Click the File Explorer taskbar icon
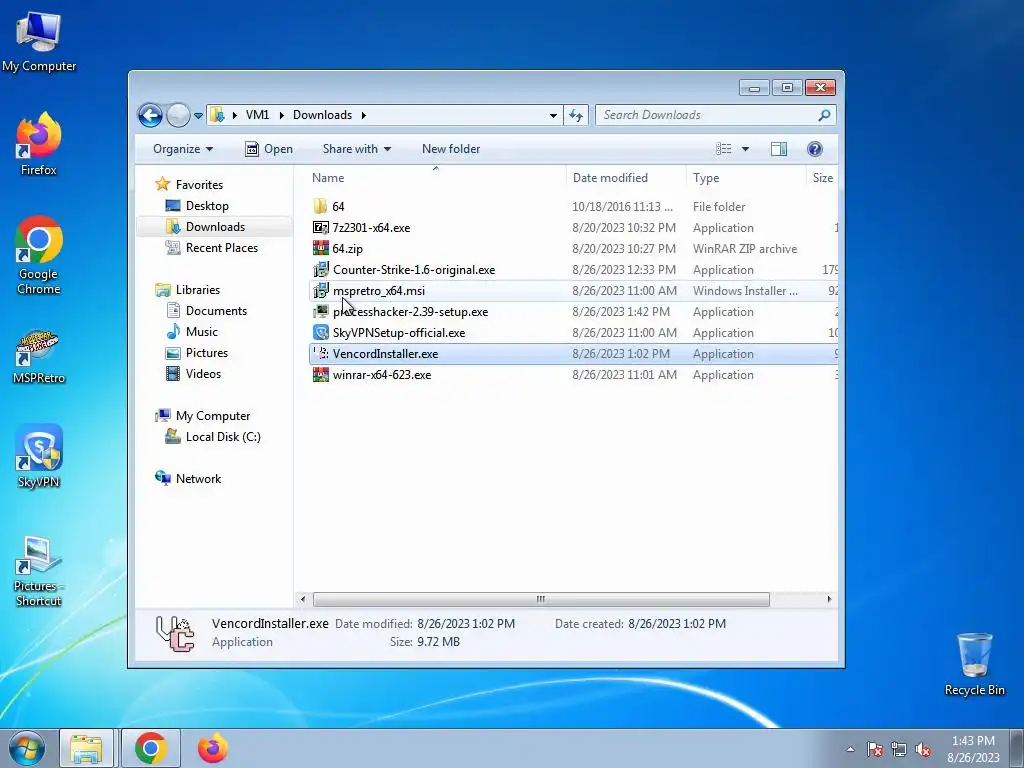The image size is (1024, 768). [x=86, y=748]
